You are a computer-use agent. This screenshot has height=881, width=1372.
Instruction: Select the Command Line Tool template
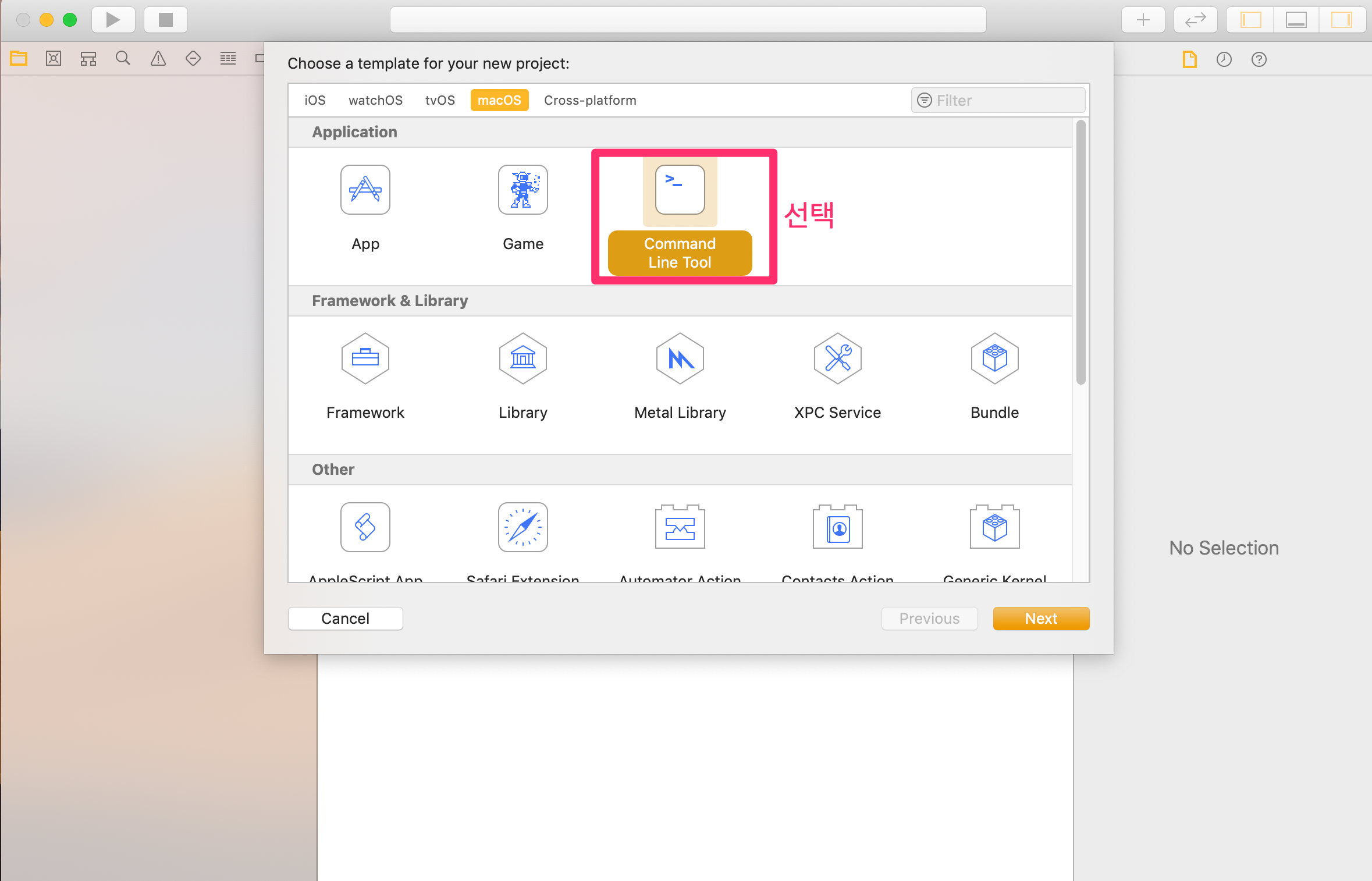pyautogui.click(x=680, y=190)
